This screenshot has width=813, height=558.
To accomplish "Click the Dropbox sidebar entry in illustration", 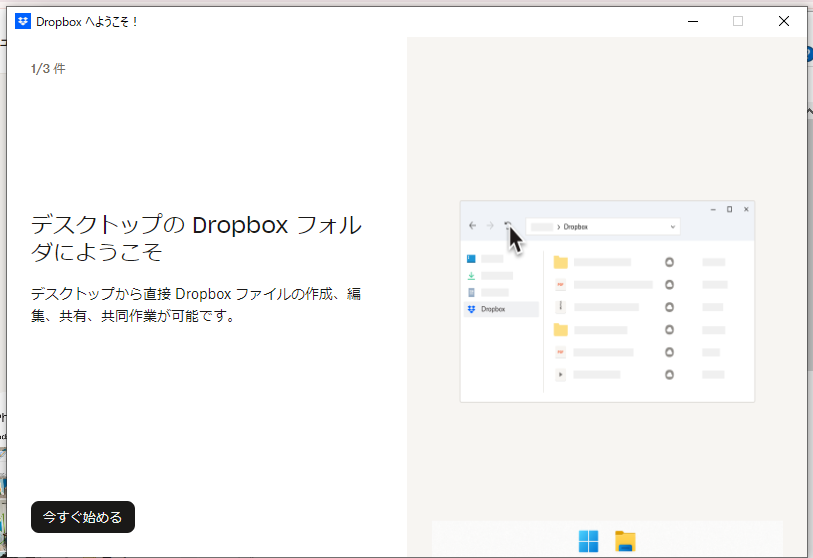I will click(501, 309).
